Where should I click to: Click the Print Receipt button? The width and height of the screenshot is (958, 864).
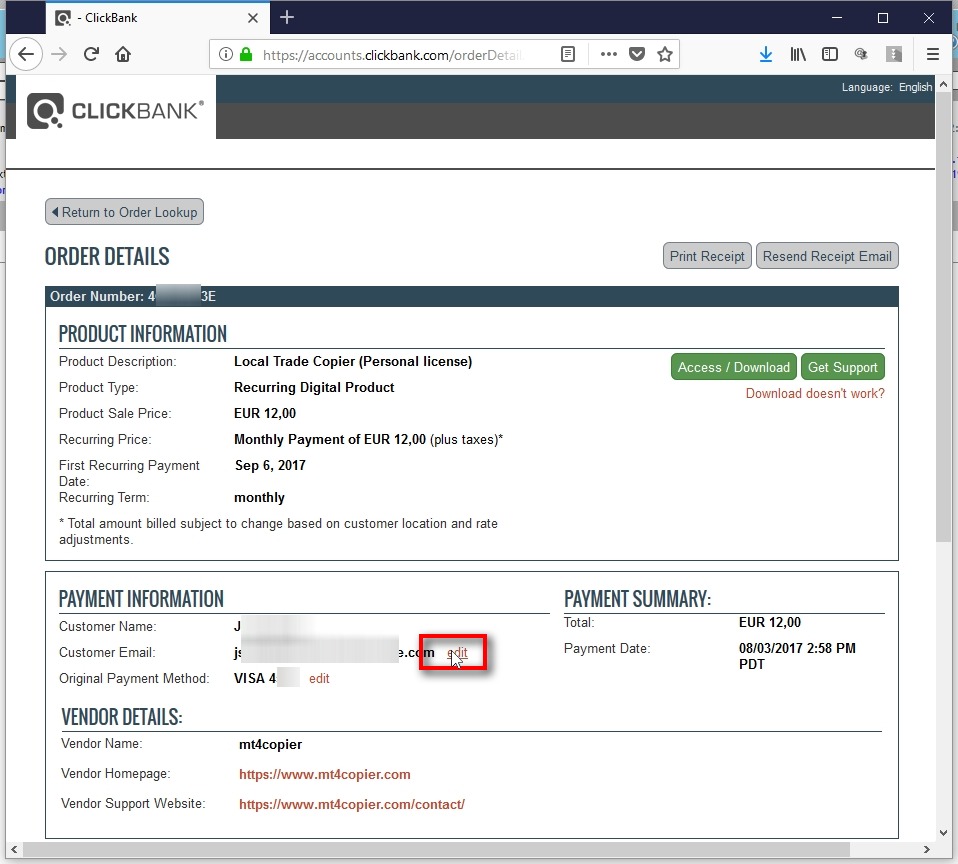click(x=707, y=256)
